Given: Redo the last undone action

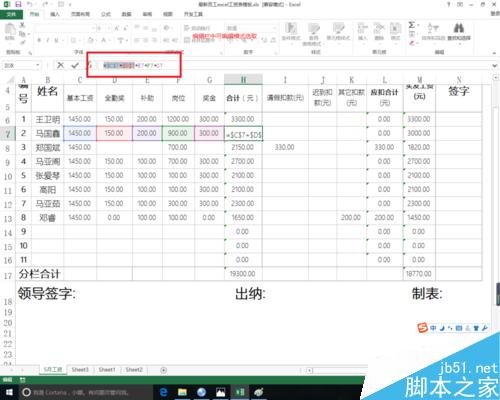Looking at the screenshot, I should [45, 4].
